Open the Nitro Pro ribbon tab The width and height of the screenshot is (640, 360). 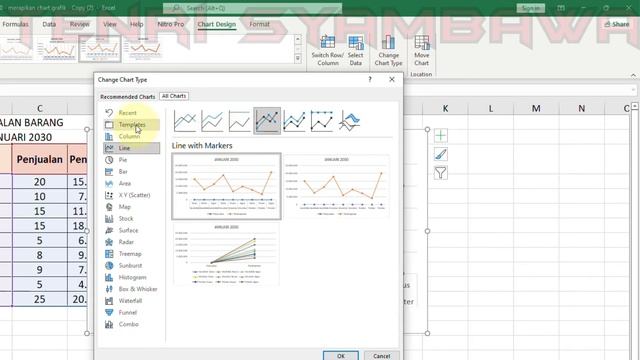point(171,24)
